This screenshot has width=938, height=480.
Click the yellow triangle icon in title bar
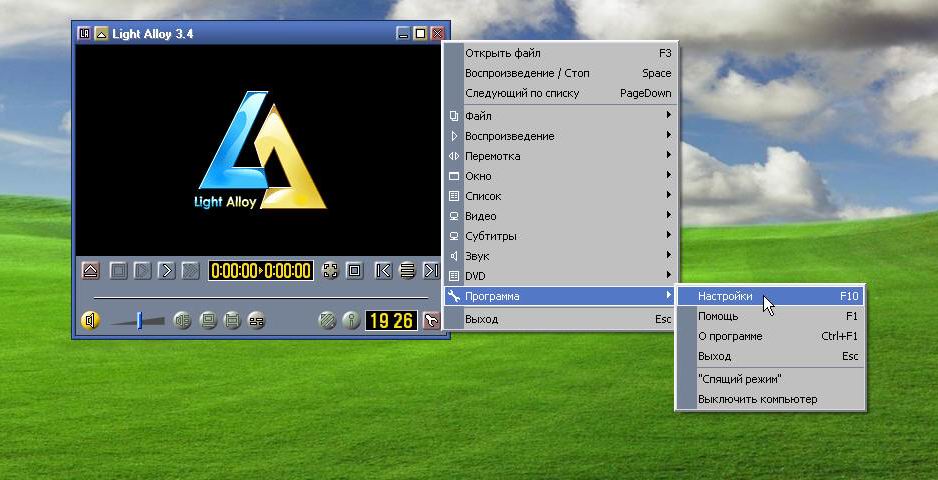tap(101, 34)
